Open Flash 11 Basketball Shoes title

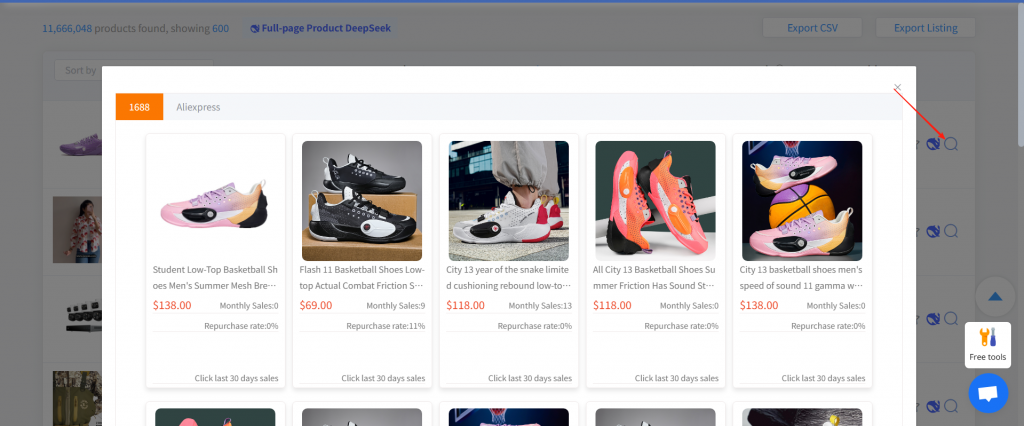[362, 278]
